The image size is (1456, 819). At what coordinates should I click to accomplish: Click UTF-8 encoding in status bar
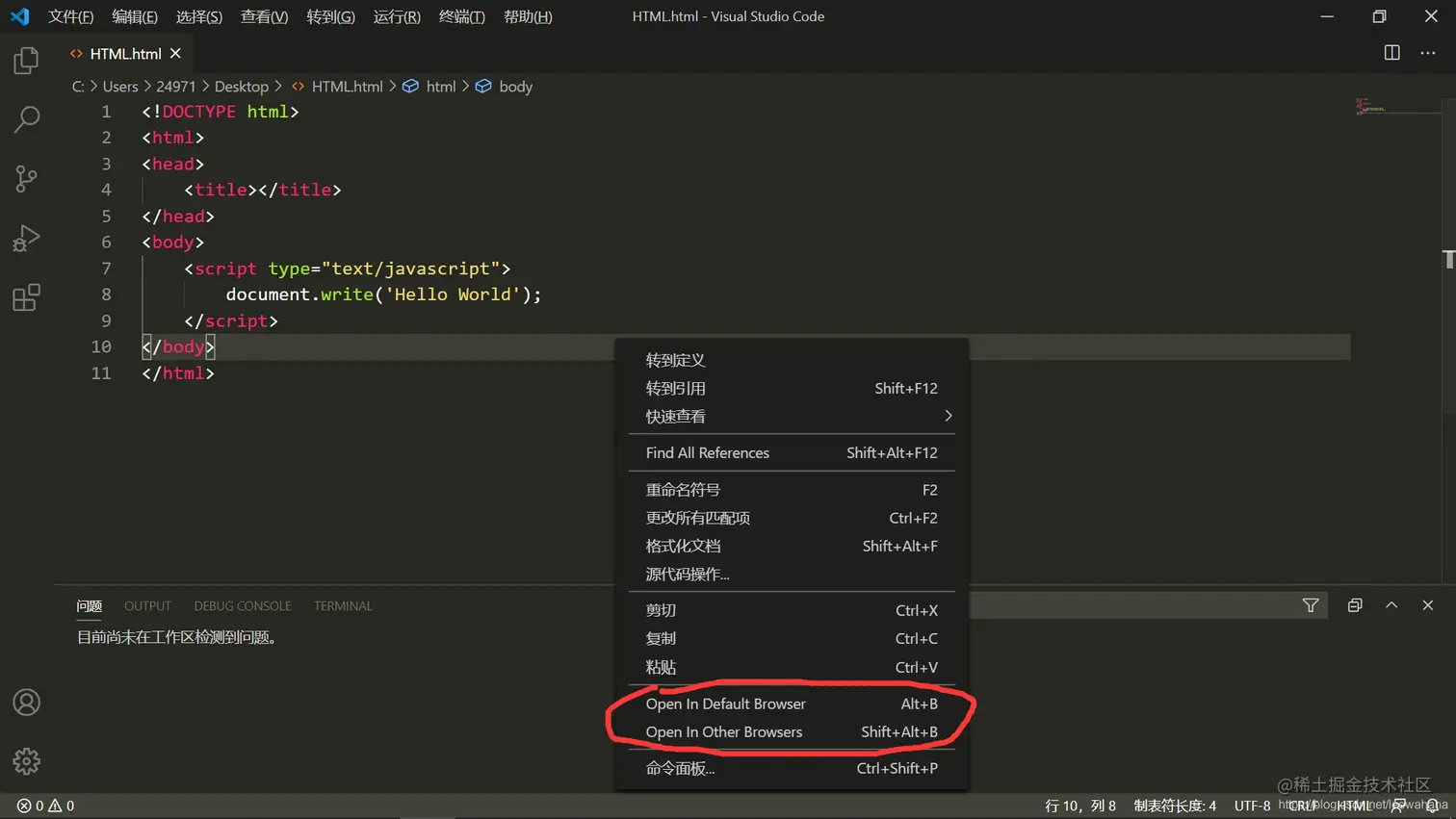pos(1252,806)
